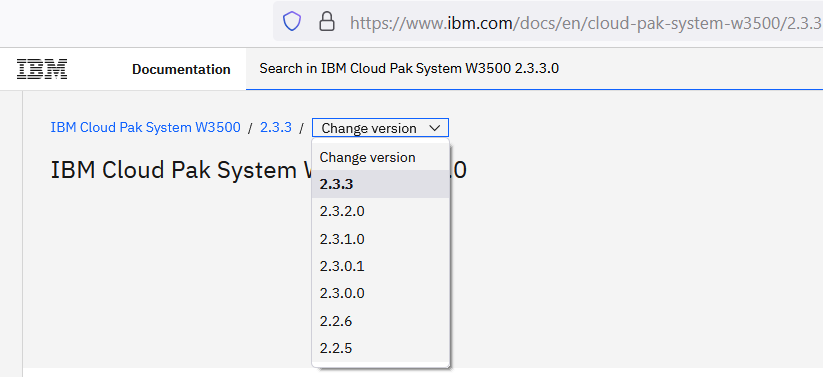Follow the IBM Cloud Pak System W3500 breadcrumb link
823x377 pixels.
[145, 128]
